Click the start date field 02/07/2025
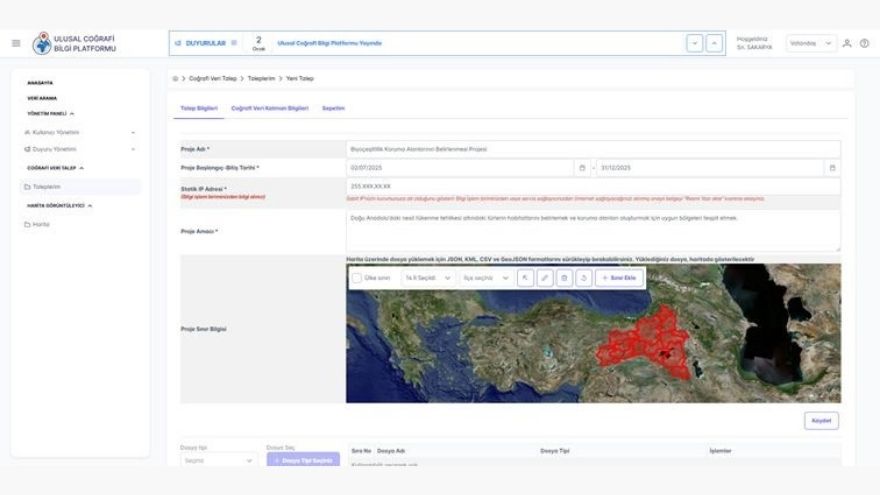 tap(460, 168)
